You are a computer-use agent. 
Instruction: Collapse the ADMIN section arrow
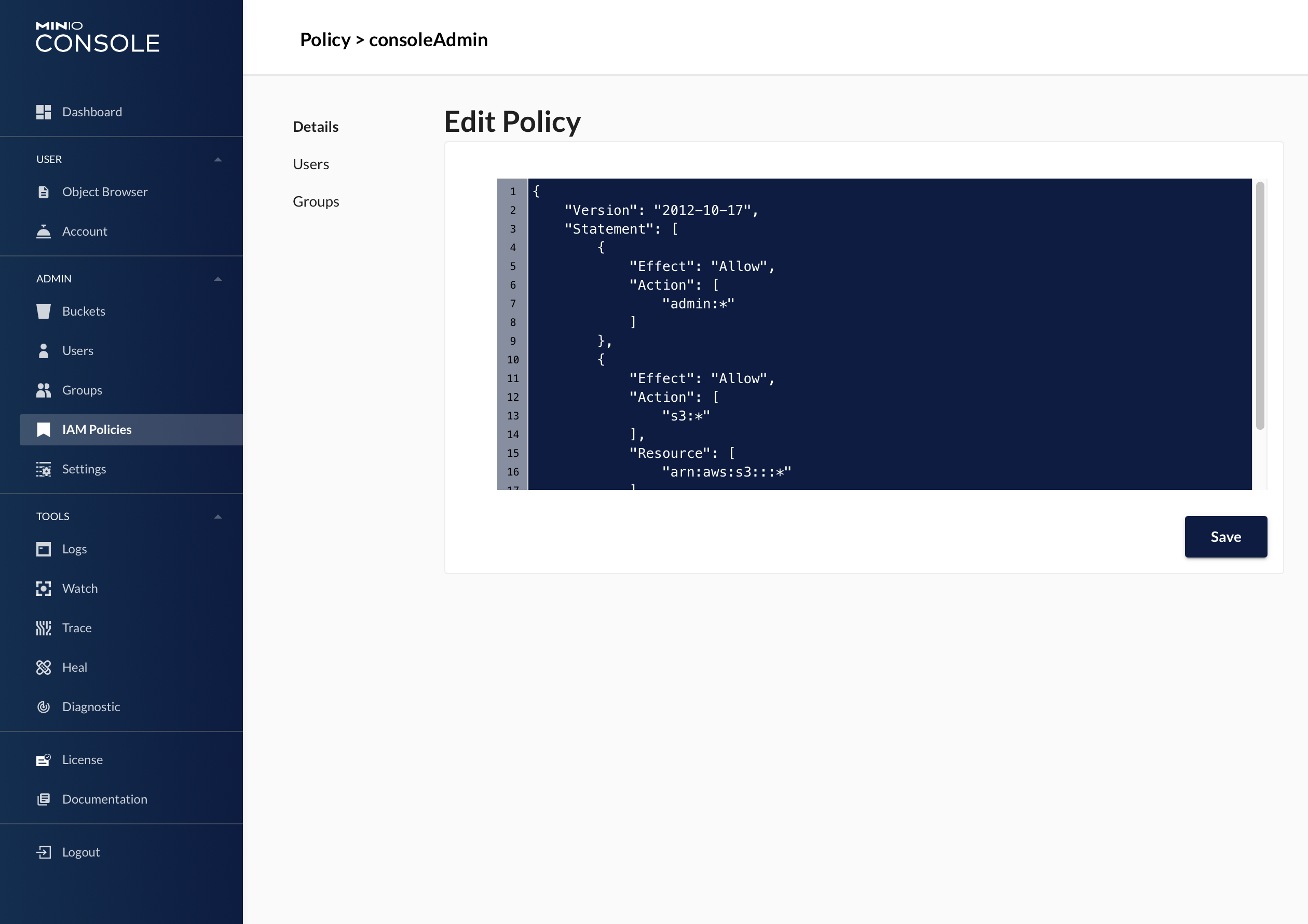coord(217,279)
